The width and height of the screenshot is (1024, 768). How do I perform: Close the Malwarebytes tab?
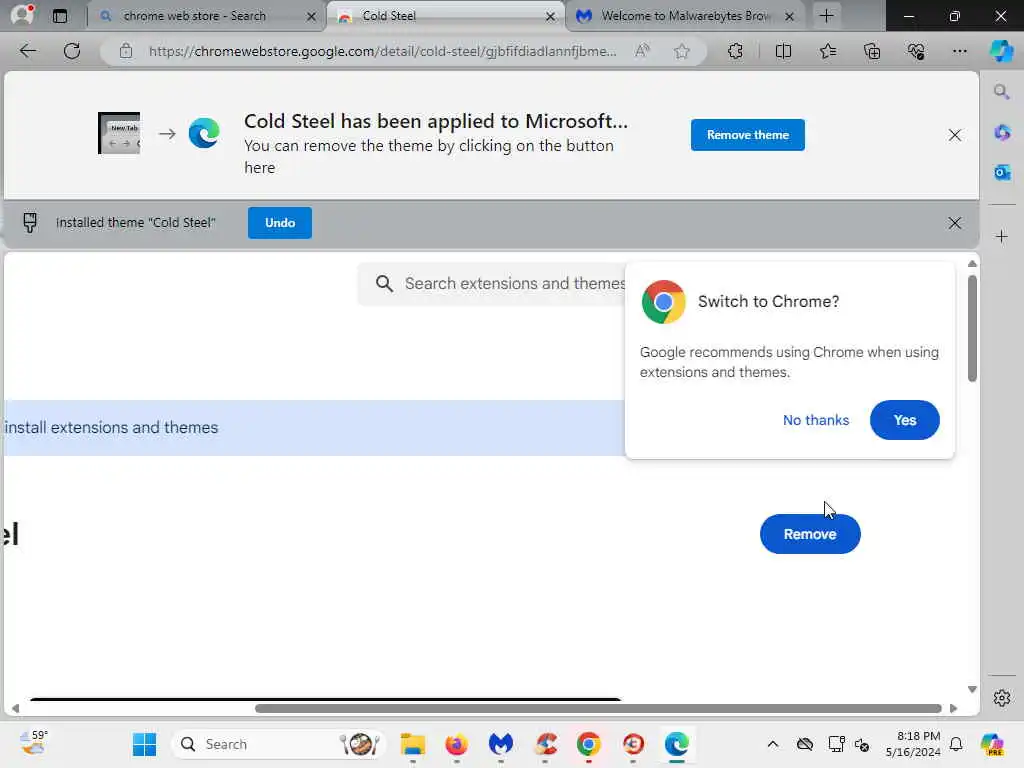click(790, 16)
